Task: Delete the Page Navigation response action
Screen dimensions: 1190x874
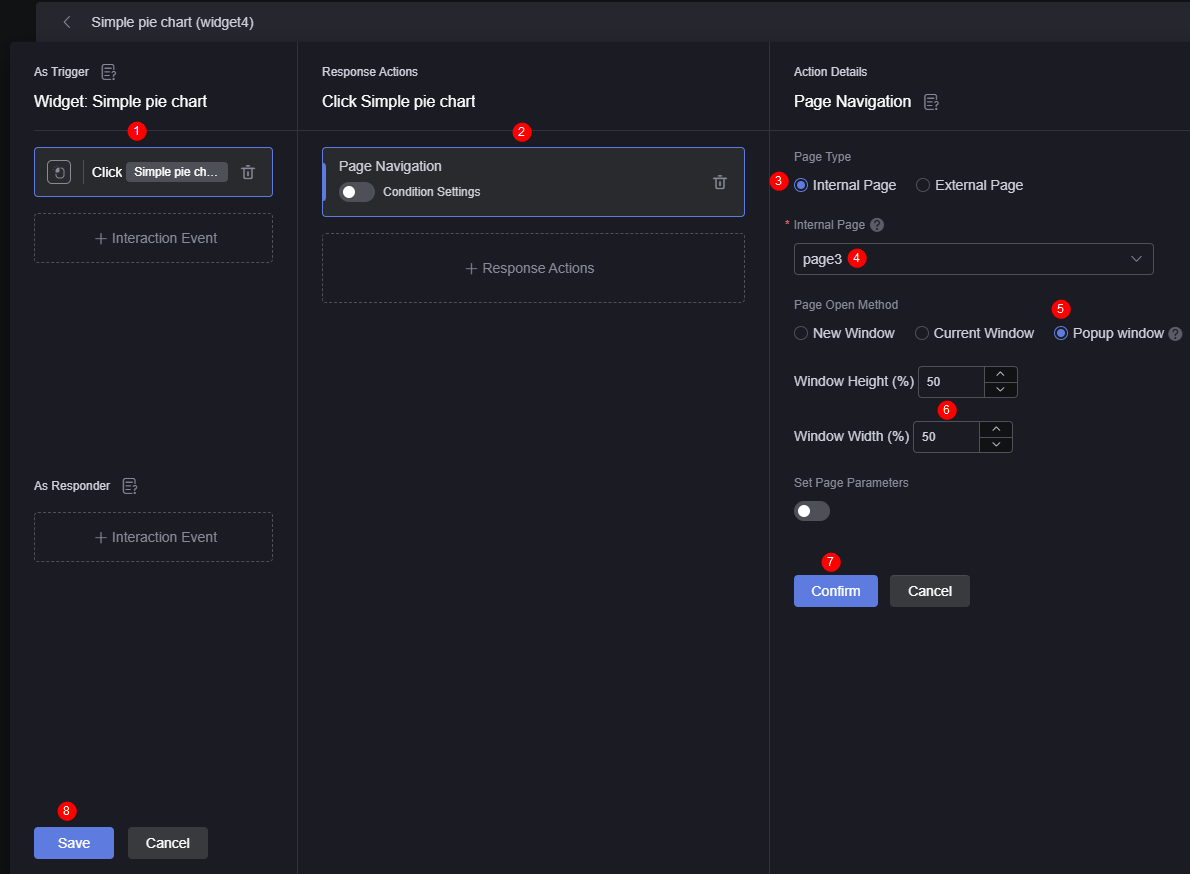Action: click(719, 182)
